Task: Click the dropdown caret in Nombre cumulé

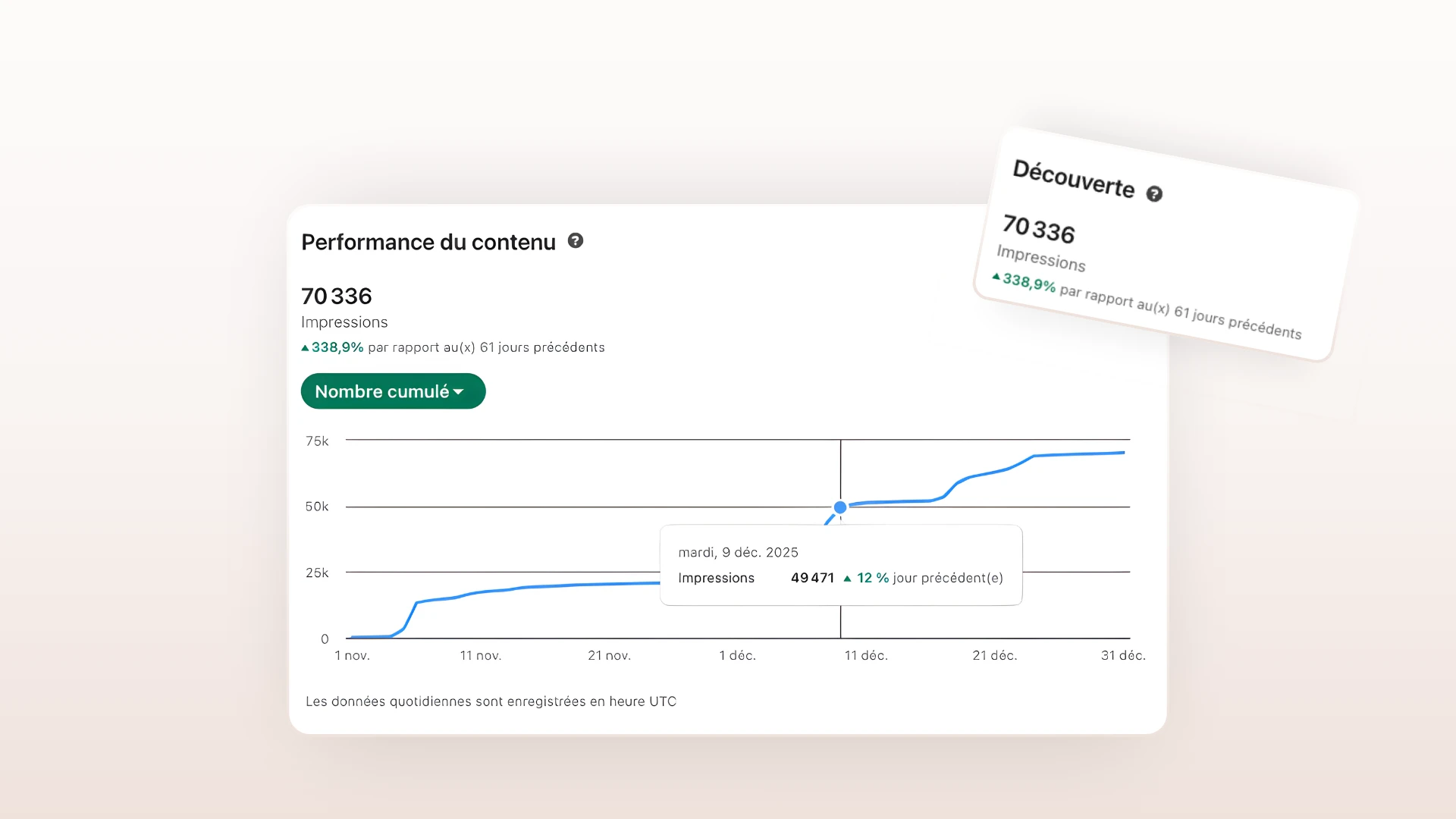Action: [x=458, y=392]
